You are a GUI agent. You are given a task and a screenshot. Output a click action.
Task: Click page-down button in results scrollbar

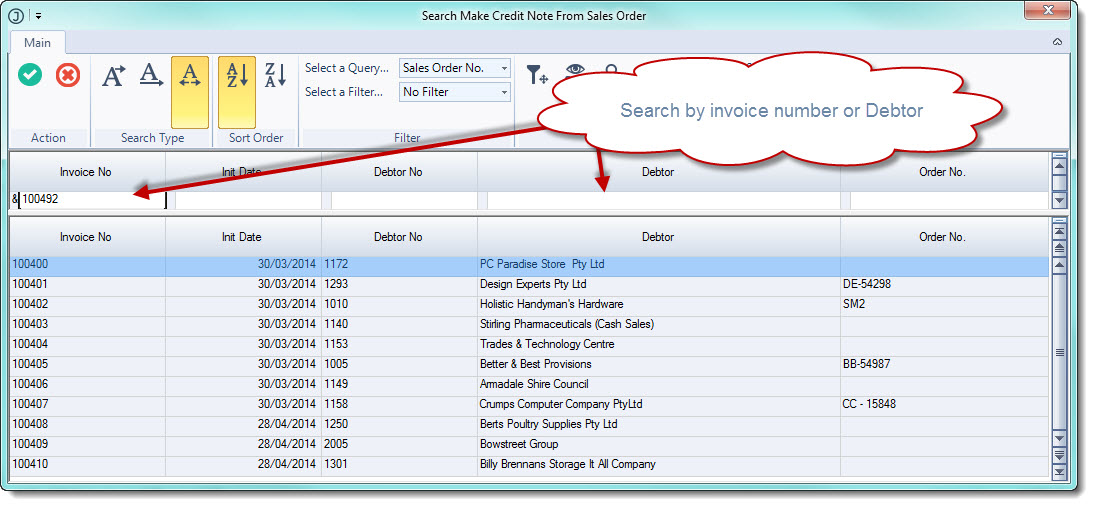click(1060, 456)
